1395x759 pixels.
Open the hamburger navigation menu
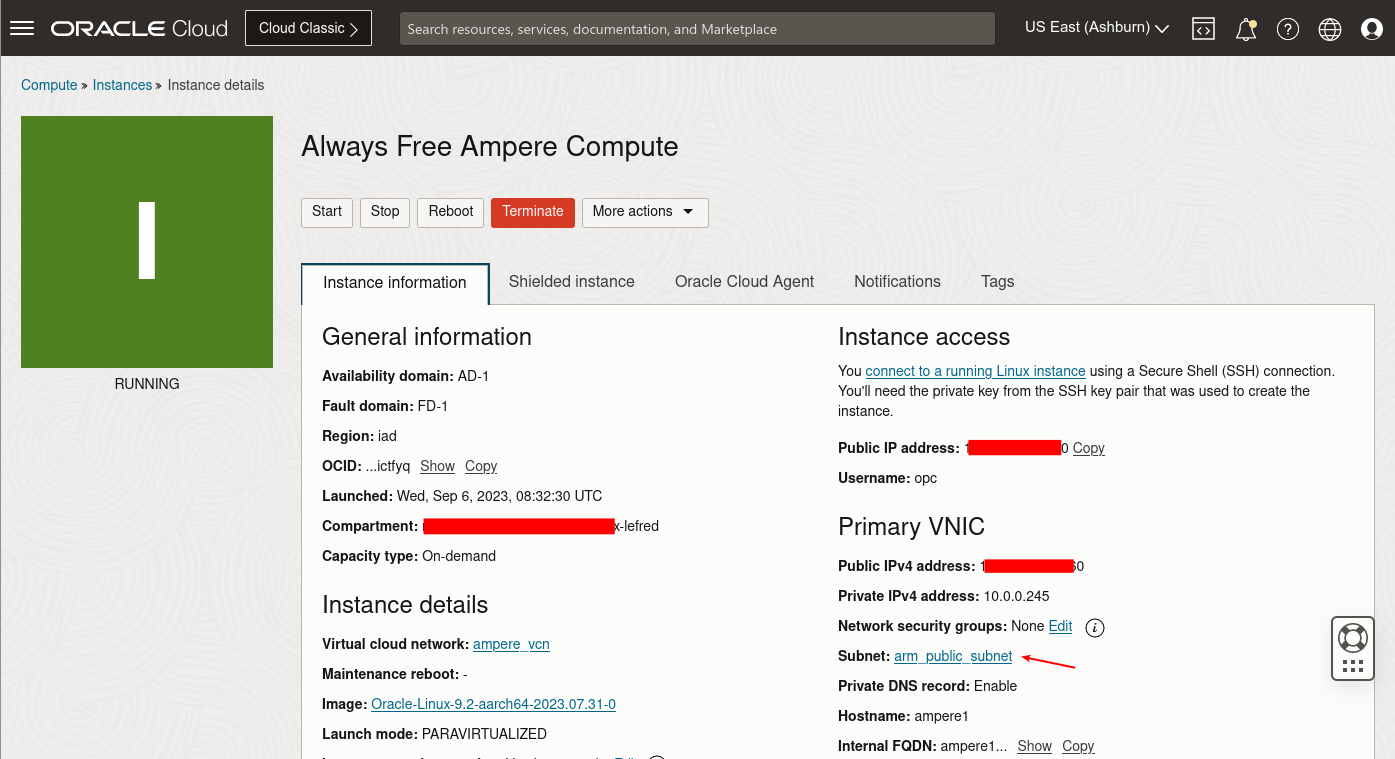[x=22, y=28]
